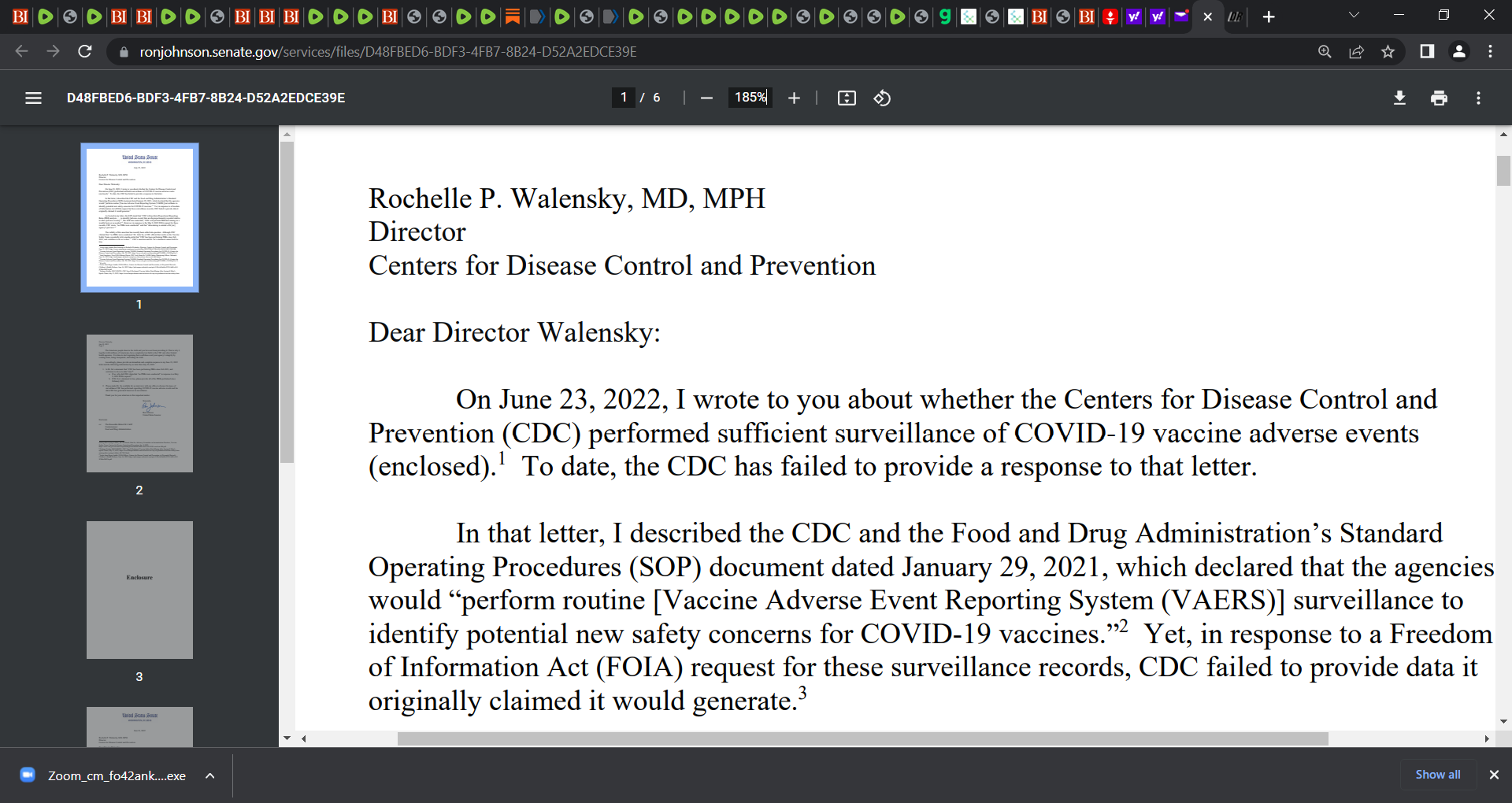Bookmark this tab with the star
Viewport: 1512px width, 803px height.
(x=1388, y=51)
